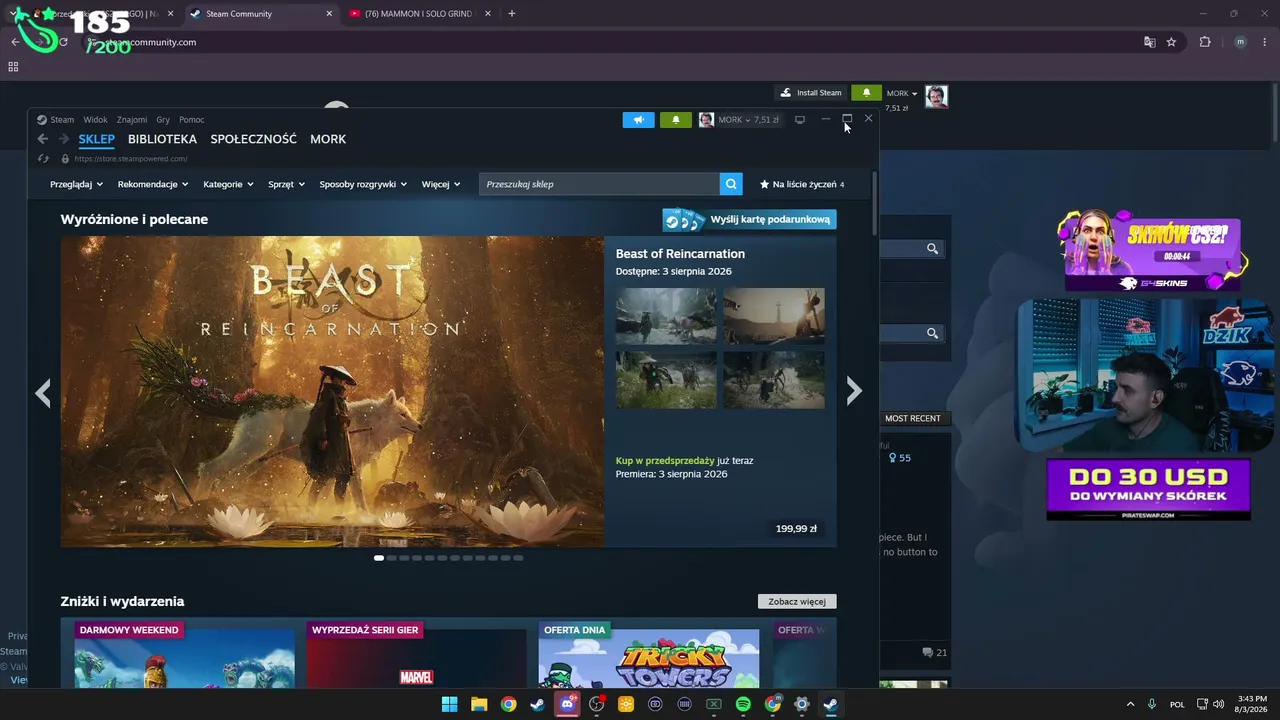Open the MORK profile tab
1280x720 pixels.
tap(328, 139)
